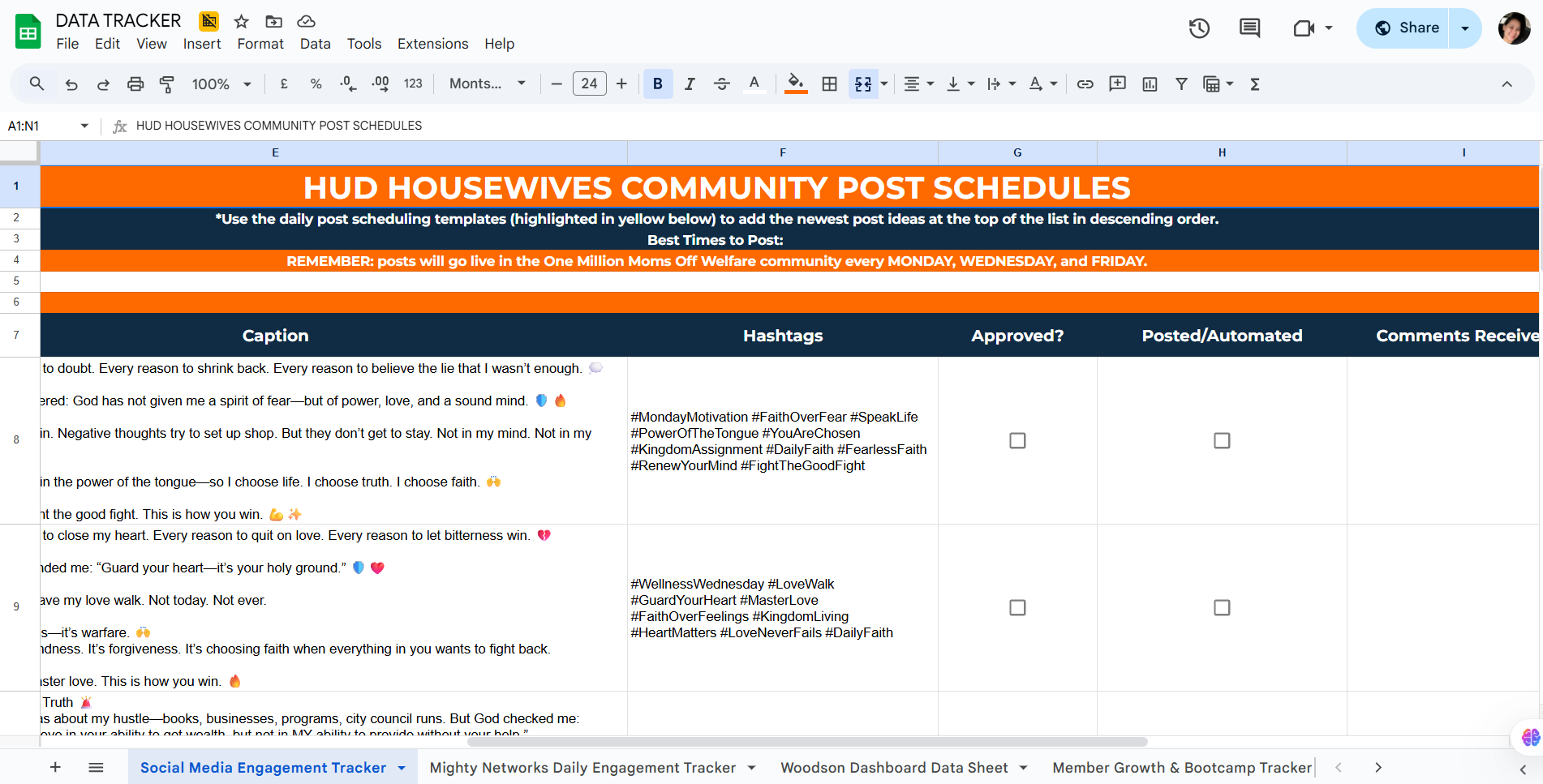This screenshot has height=784, width=1543.
Task: Apply strikethrough formatting
Action: (x=721, y=84)
